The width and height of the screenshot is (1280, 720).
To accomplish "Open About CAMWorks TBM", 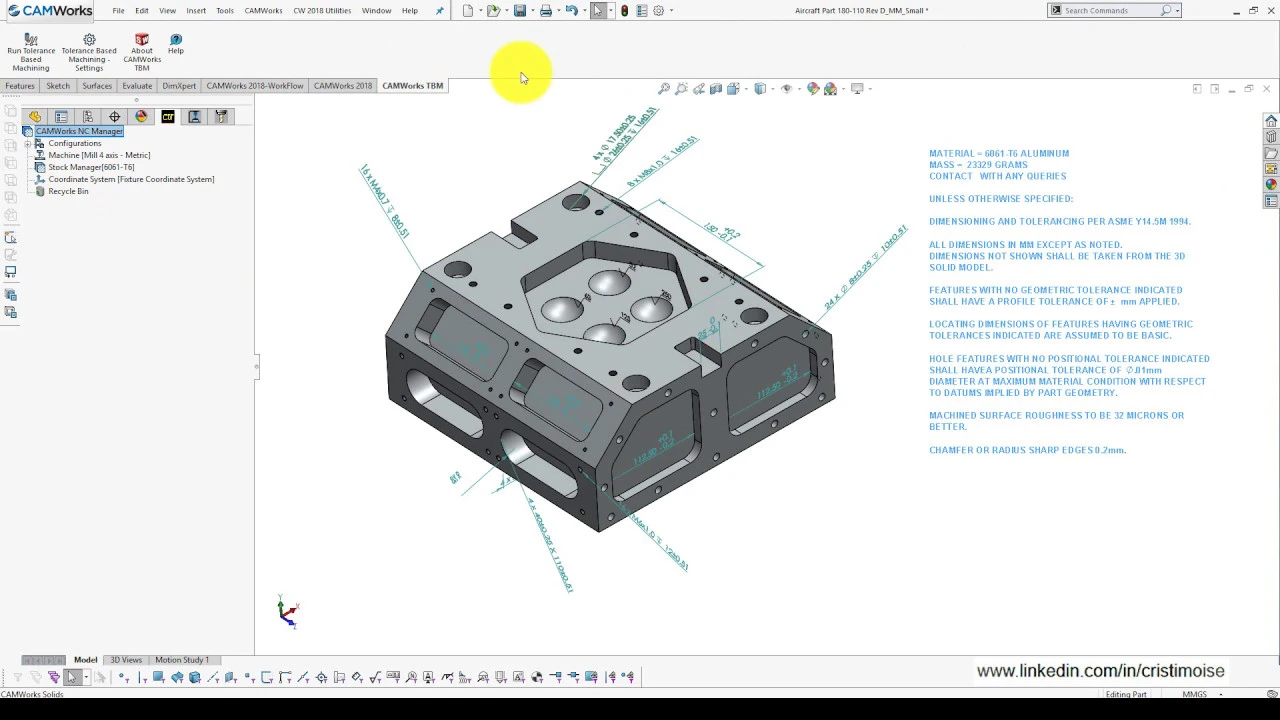I will point(142,53).
